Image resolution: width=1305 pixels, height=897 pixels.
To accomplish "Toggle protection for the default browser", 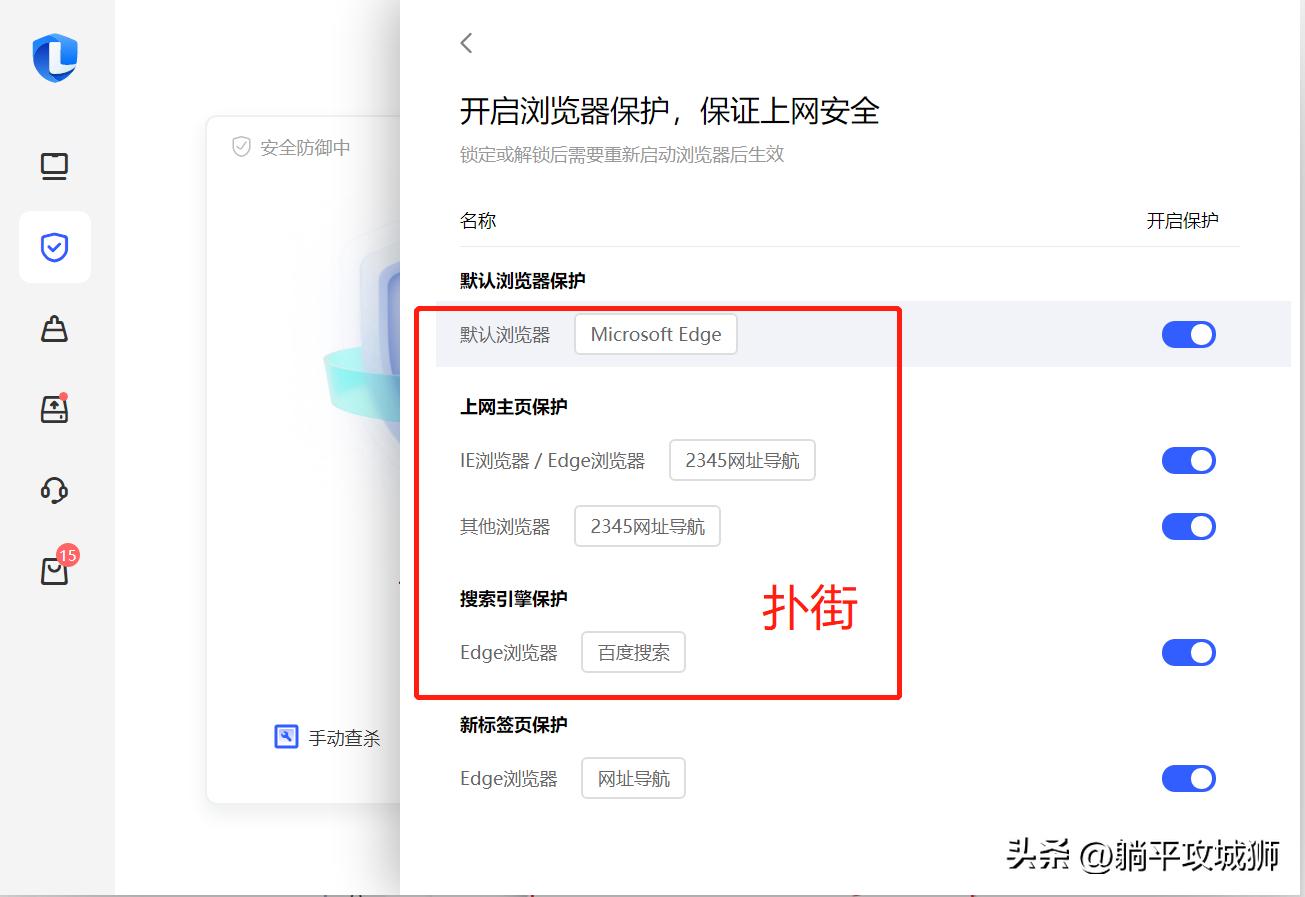I will tap(1188, 334).
